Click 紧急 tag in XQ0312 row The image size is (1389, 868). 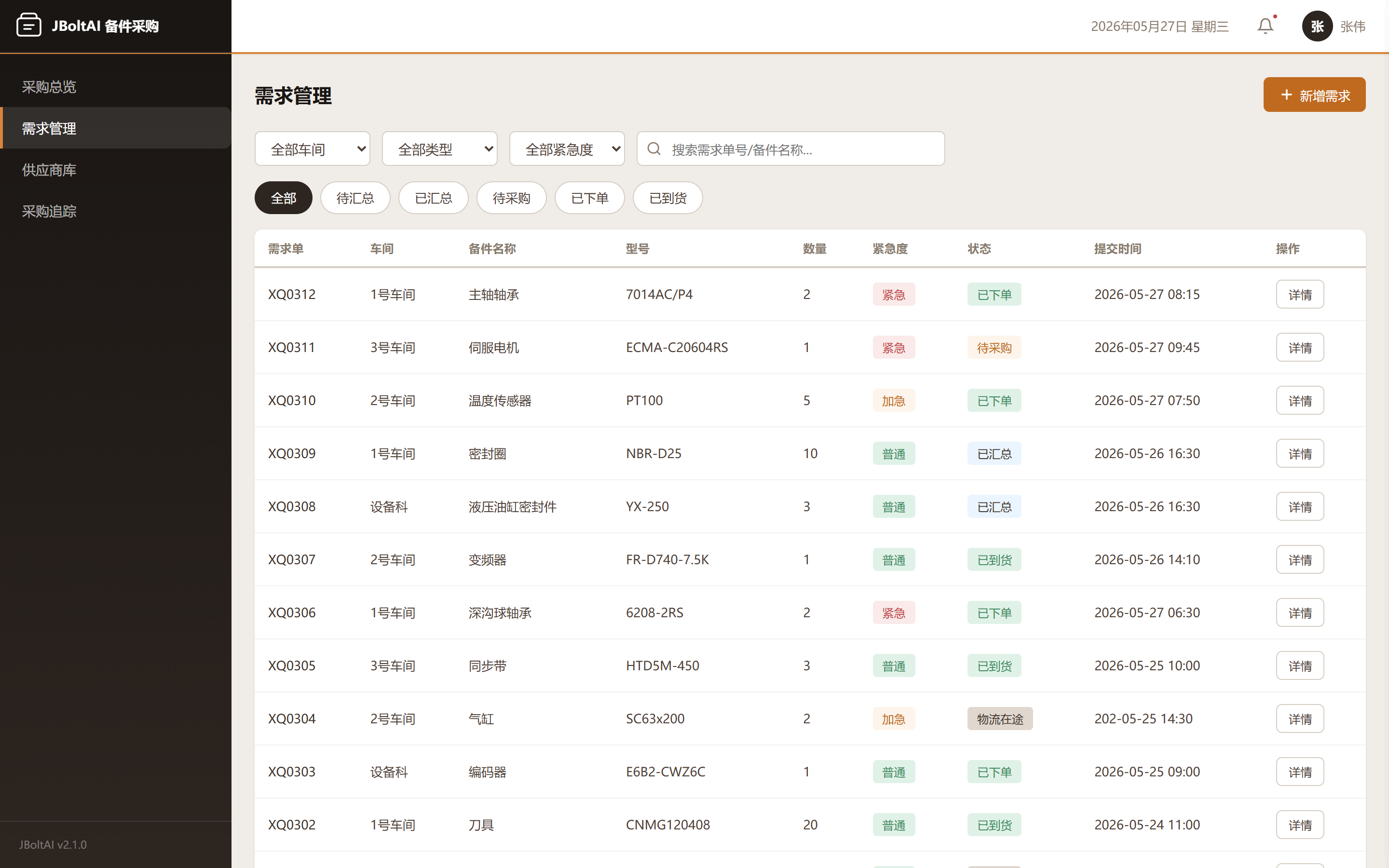894,295
